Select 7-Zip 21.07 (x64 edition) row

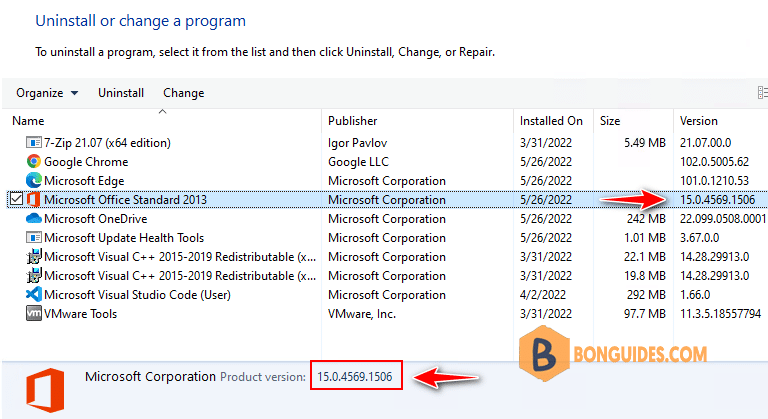(x=107, y=143)
